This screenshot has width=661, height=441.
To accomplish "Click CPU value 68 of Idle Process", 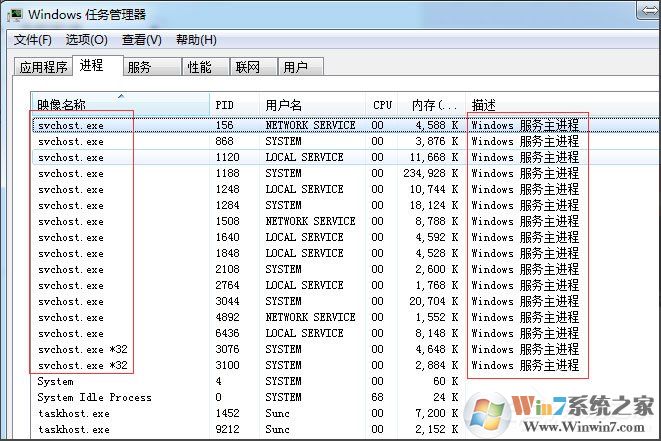I will 377,398.
